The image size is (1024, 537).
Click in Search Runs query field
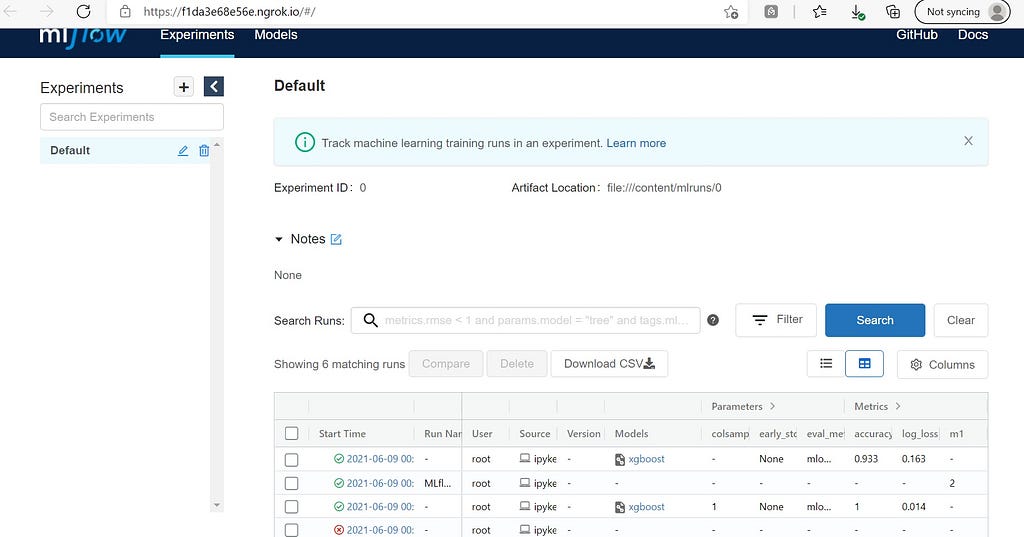coord(526,320)
